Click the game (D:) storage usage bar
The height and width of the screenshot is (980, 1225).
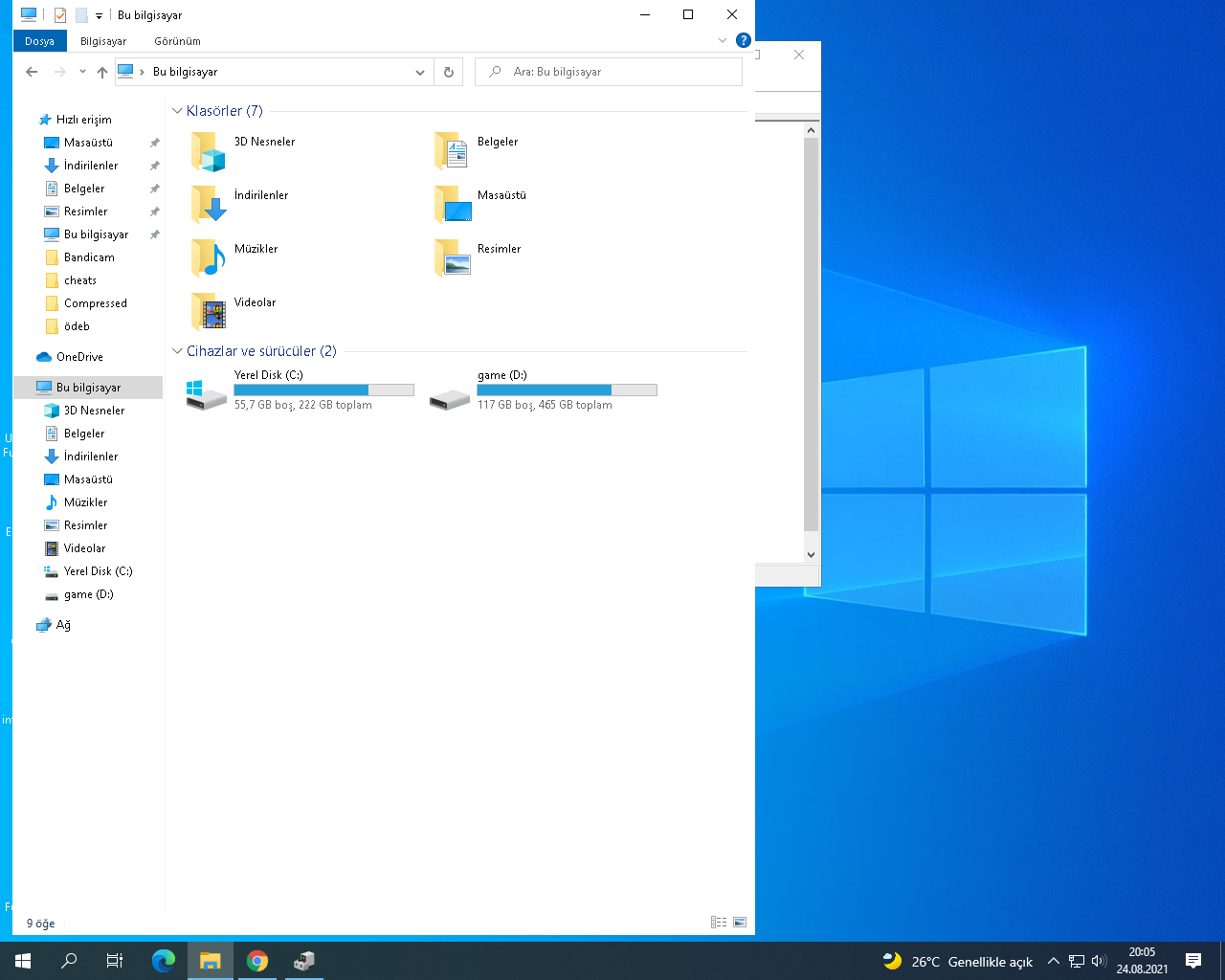coord(567,390)
